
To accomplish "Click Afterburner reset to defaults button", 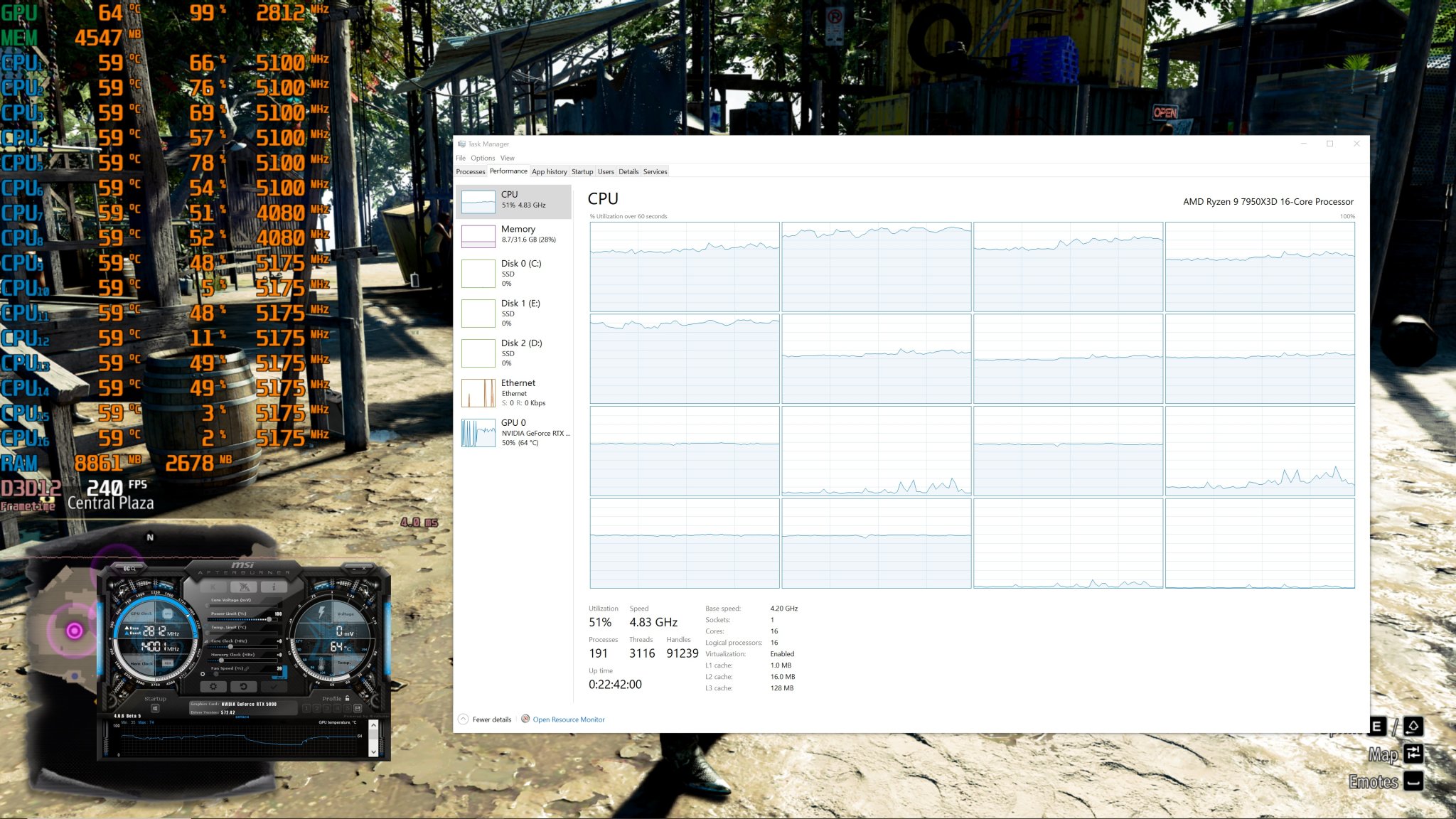I will (x=244, y=686).
